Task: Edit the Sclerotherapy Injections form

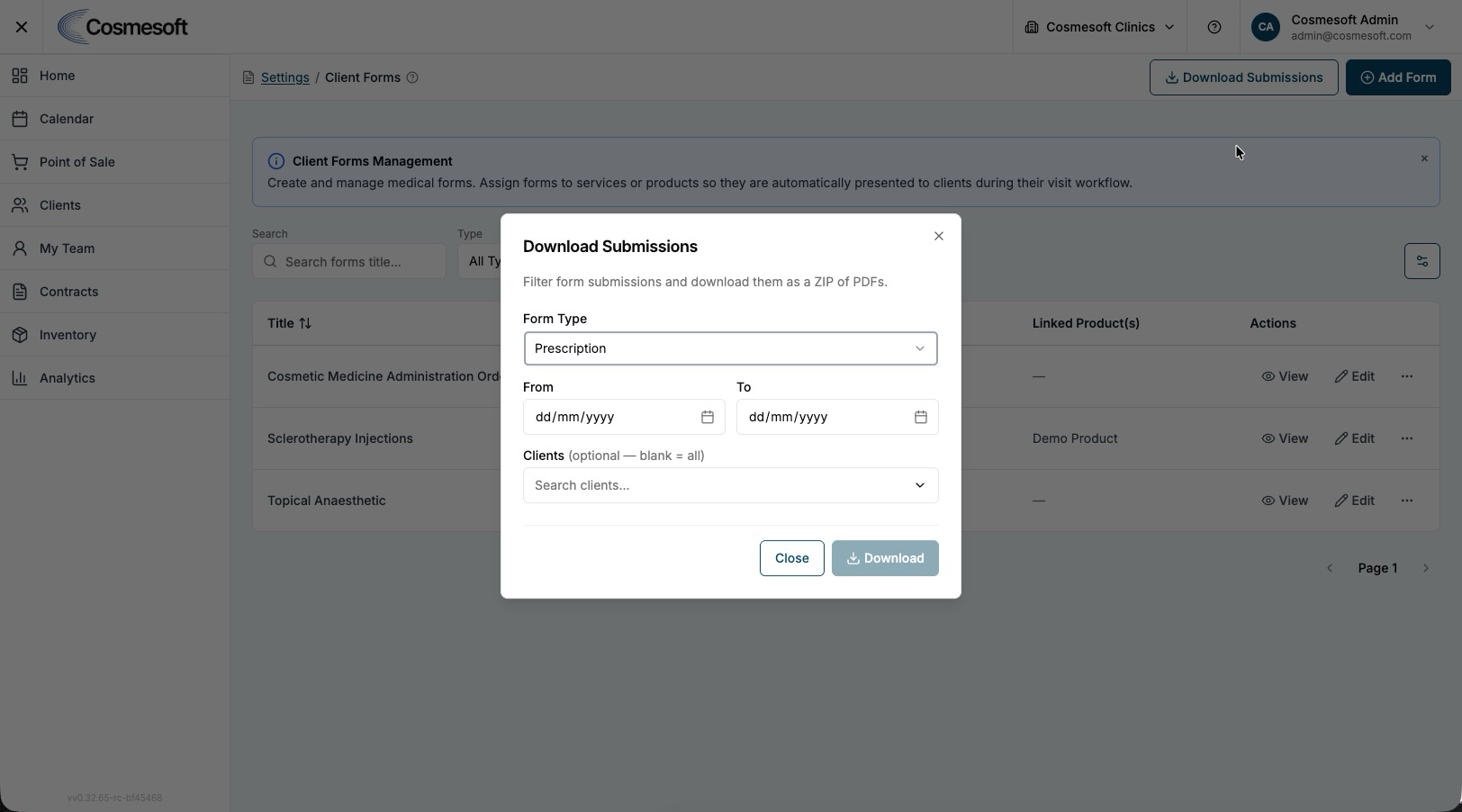Action: point(1354,438)
